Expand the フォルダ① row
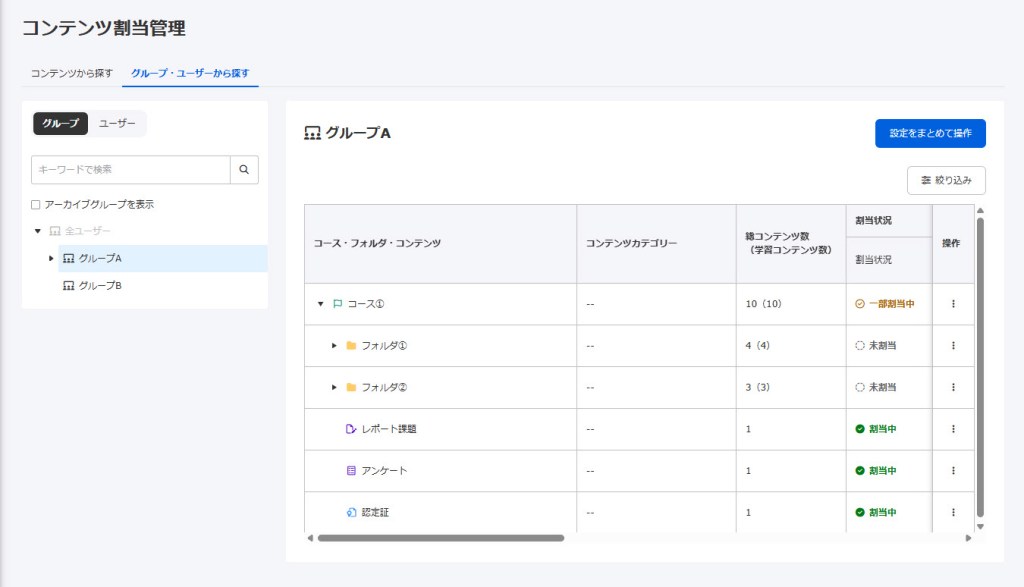Viewport: 1024px width, 587px height. (334, 345)
